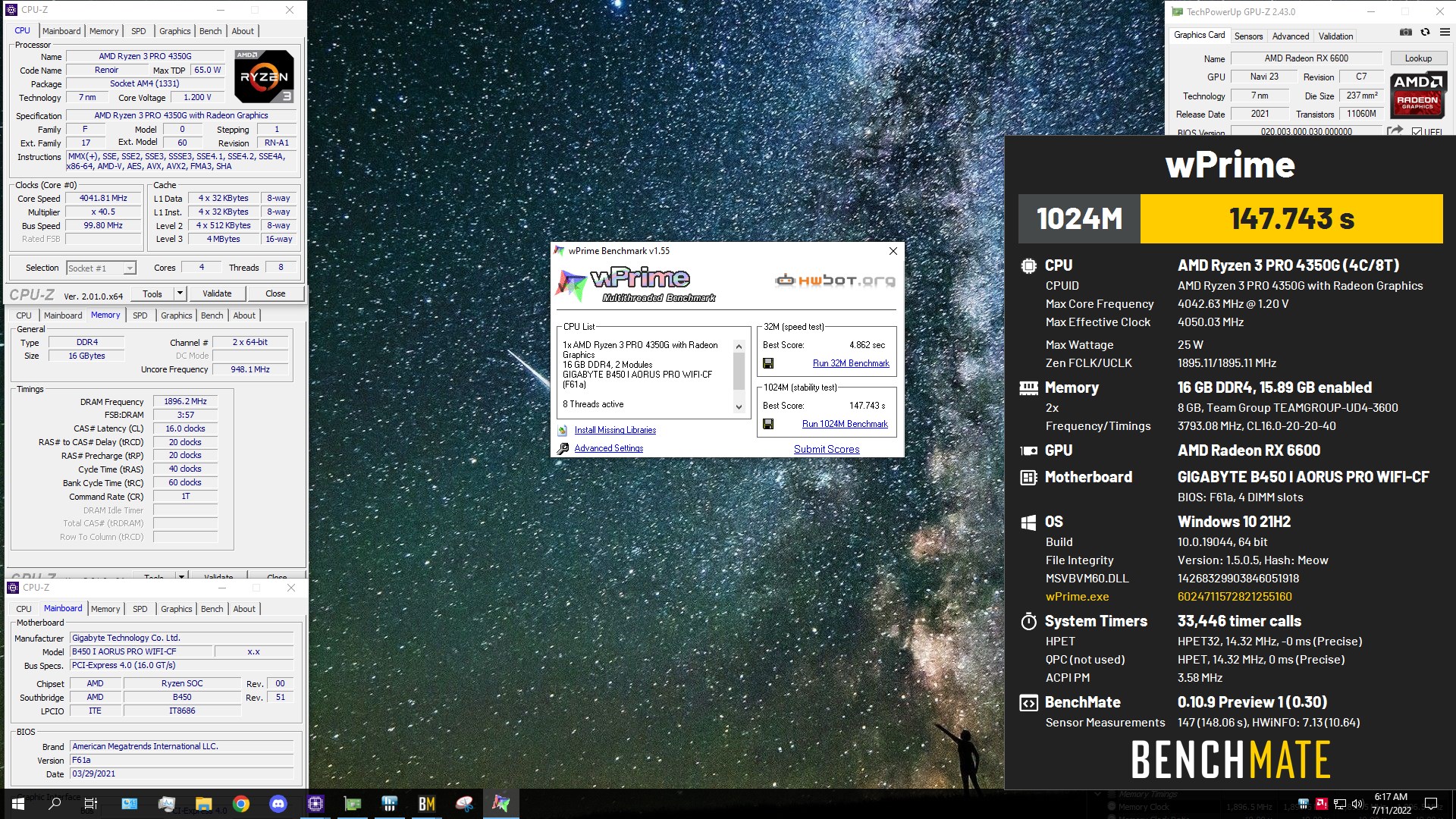Screen dimensions: 1456x819
Task: Click the Uncore Frequency value 948.1 MHz
Action: pyautogui.click(x=250, y=369)
